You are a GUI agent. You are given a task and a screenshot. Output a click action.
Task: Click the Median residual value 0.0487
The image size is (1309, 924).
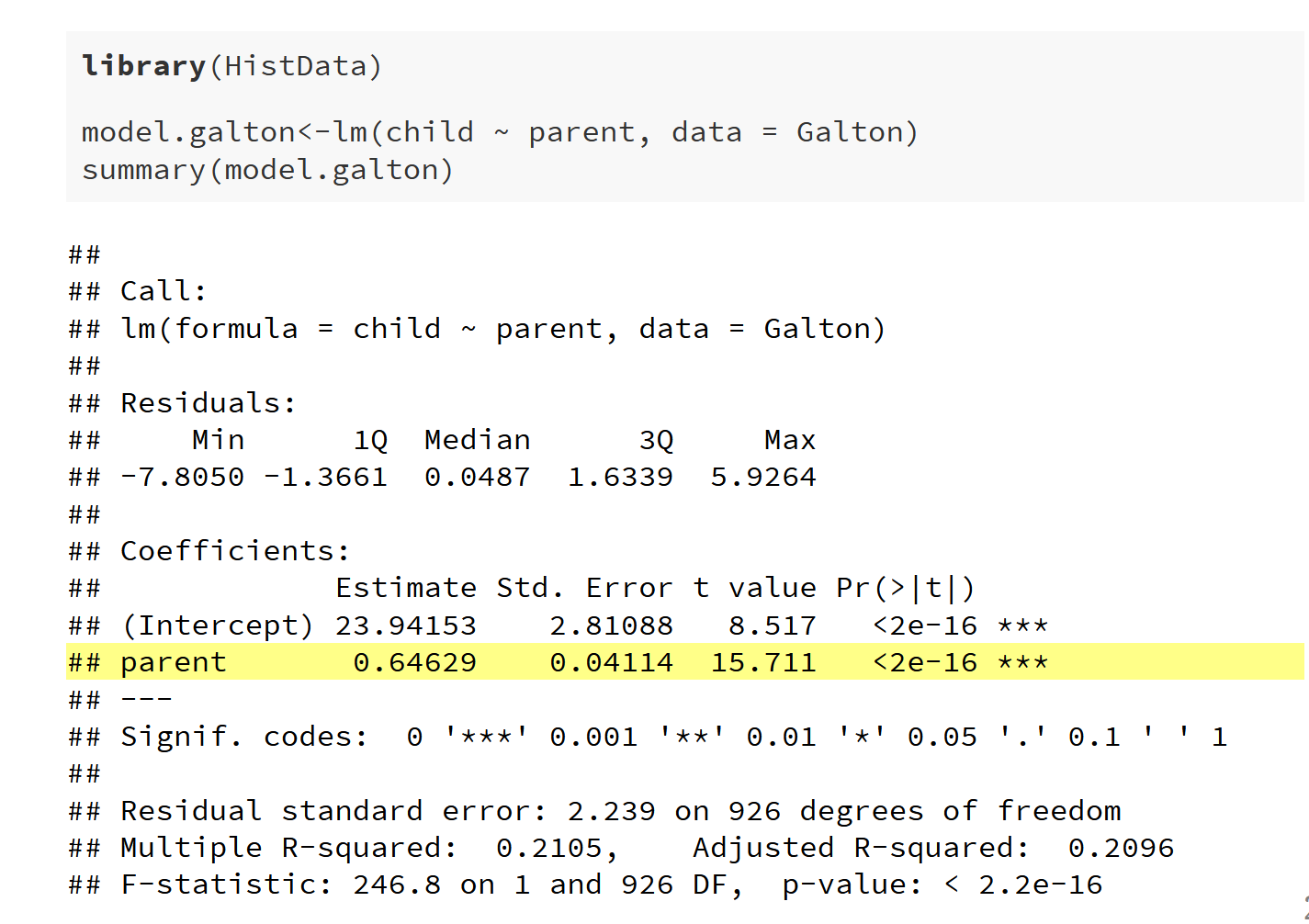pos(478,478)
